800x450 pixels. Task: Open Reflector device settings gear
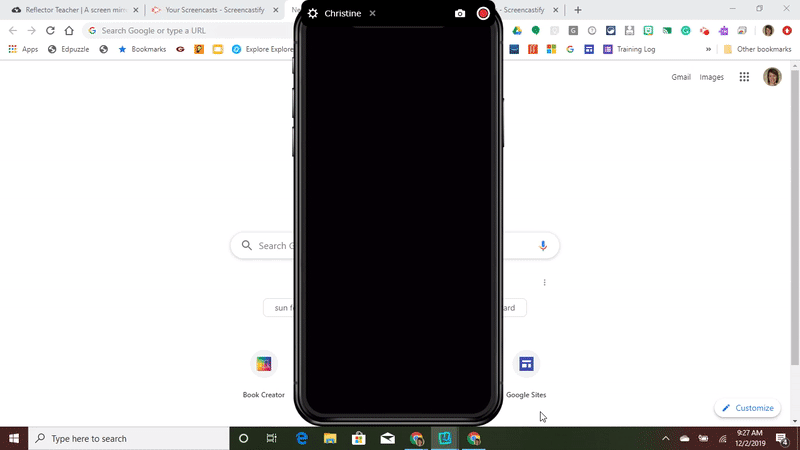(x=313, y=14)
